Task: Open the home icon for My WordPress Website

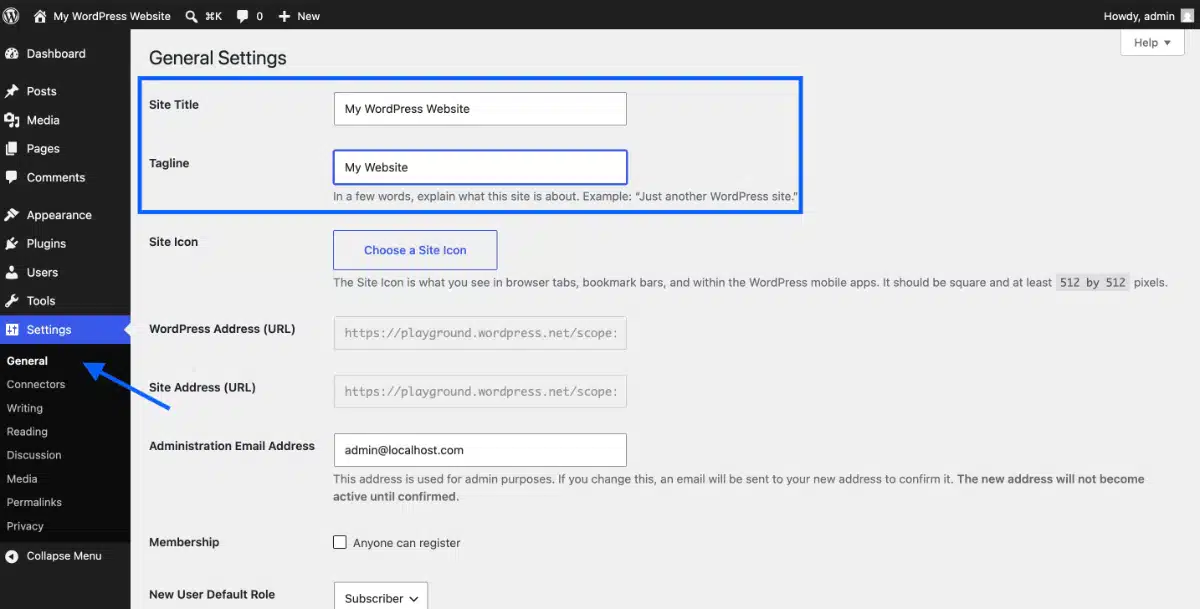Action: click(40, 16)
